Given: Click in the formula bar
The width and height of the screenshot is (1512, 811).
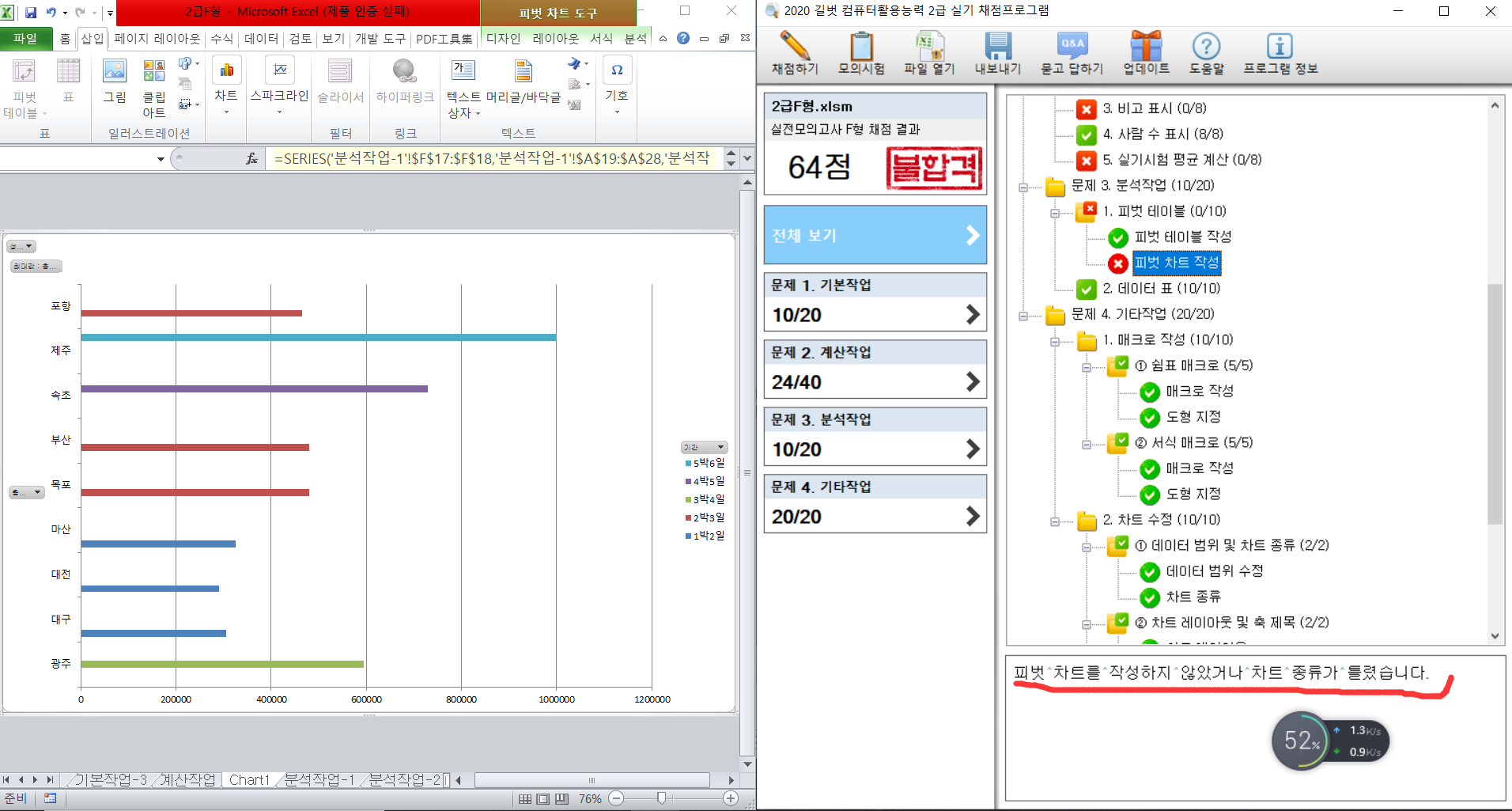Looking at the screenshot, I should click(490, 159).
